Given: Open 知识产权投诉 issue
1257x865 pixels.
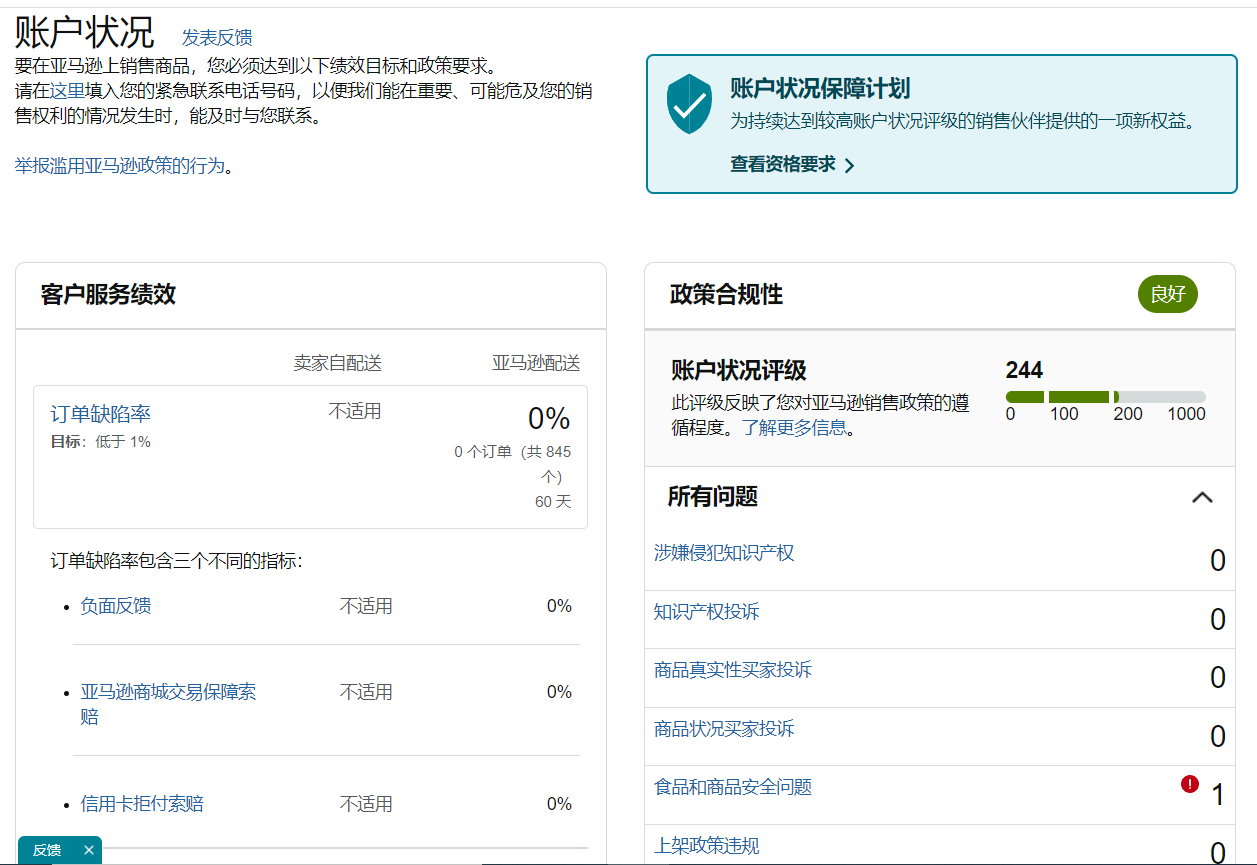Looking at the screenshot, I should point(706,611).
